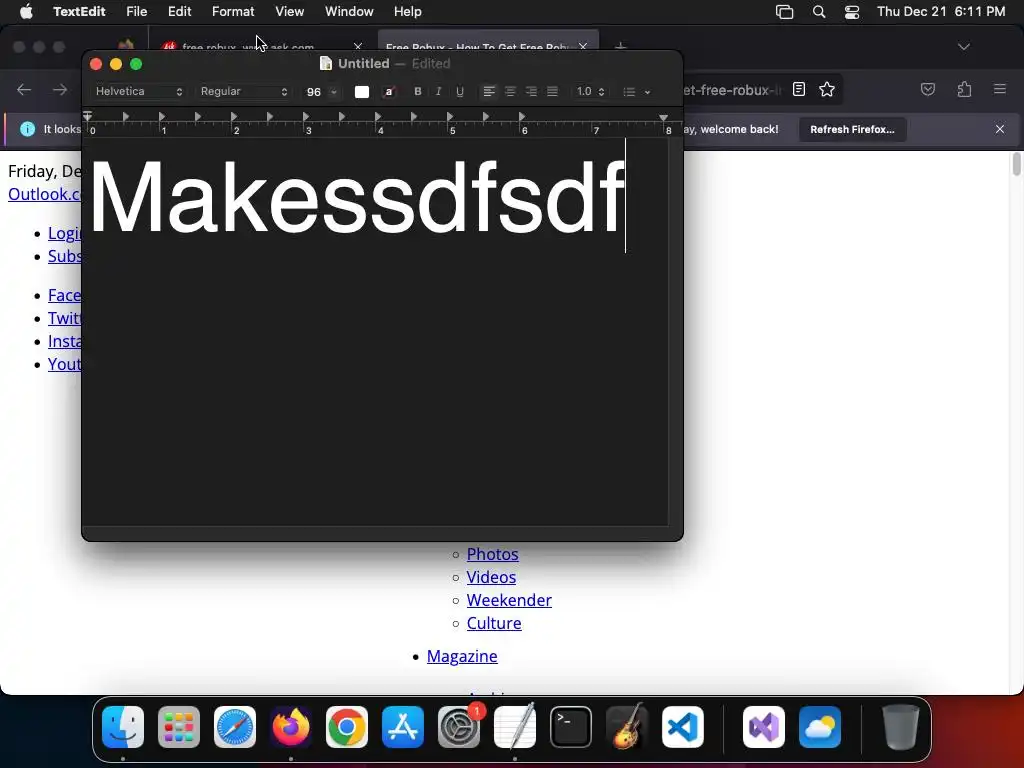Justify text in TextEdit
Viewport: 1024px width, 768px height.
pyautogui.click(x=552, y=91)
